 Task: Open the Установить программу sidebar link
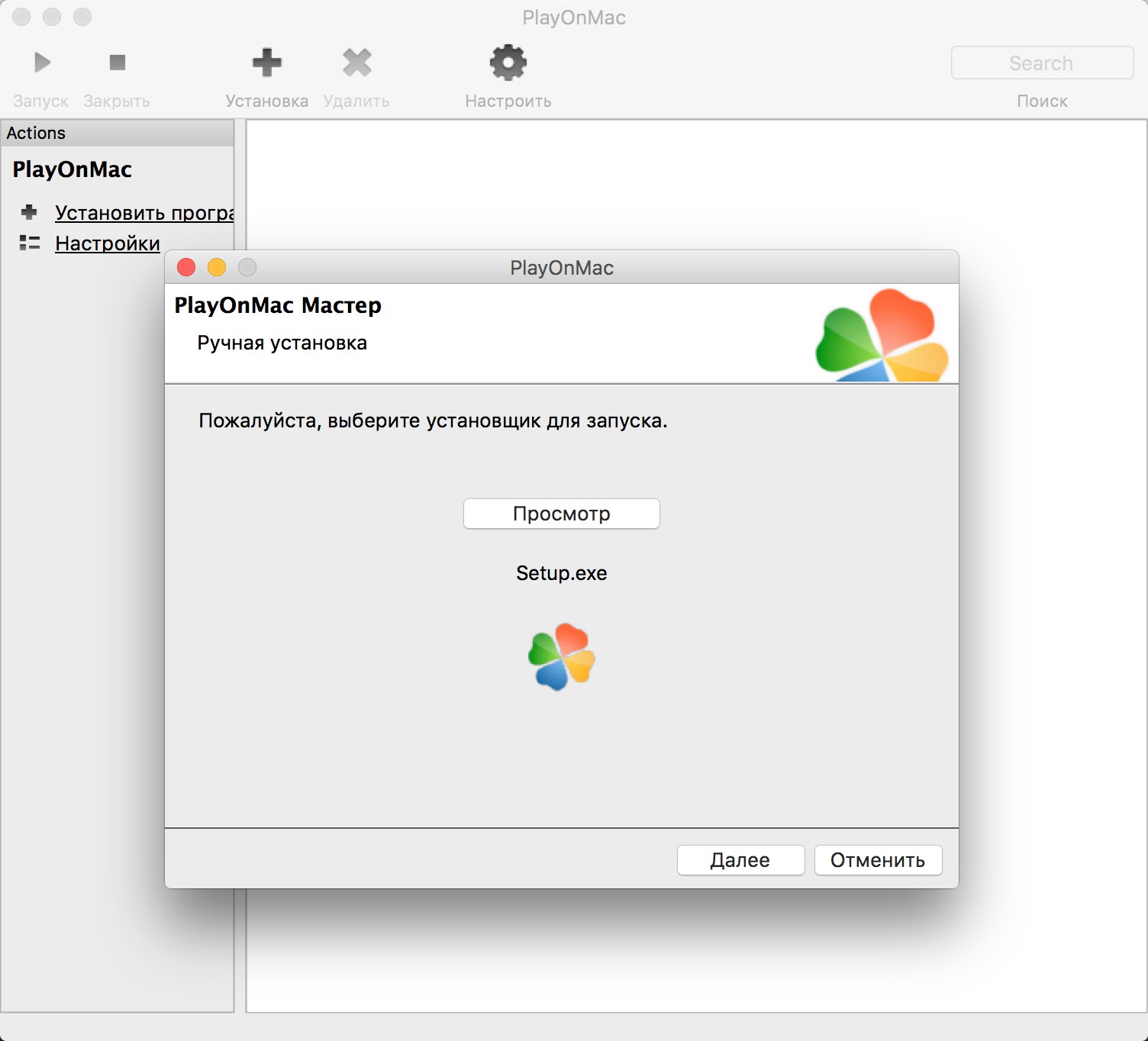point(143,213)
